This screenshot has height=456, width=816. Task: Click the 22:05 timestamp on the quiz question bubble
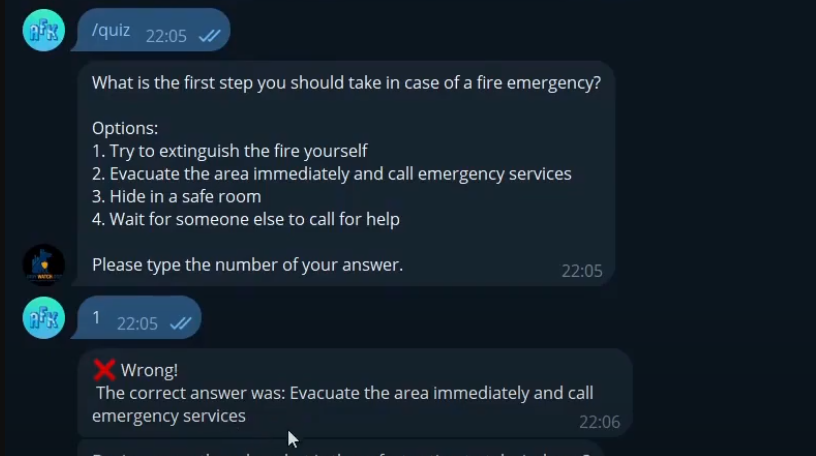582,271
